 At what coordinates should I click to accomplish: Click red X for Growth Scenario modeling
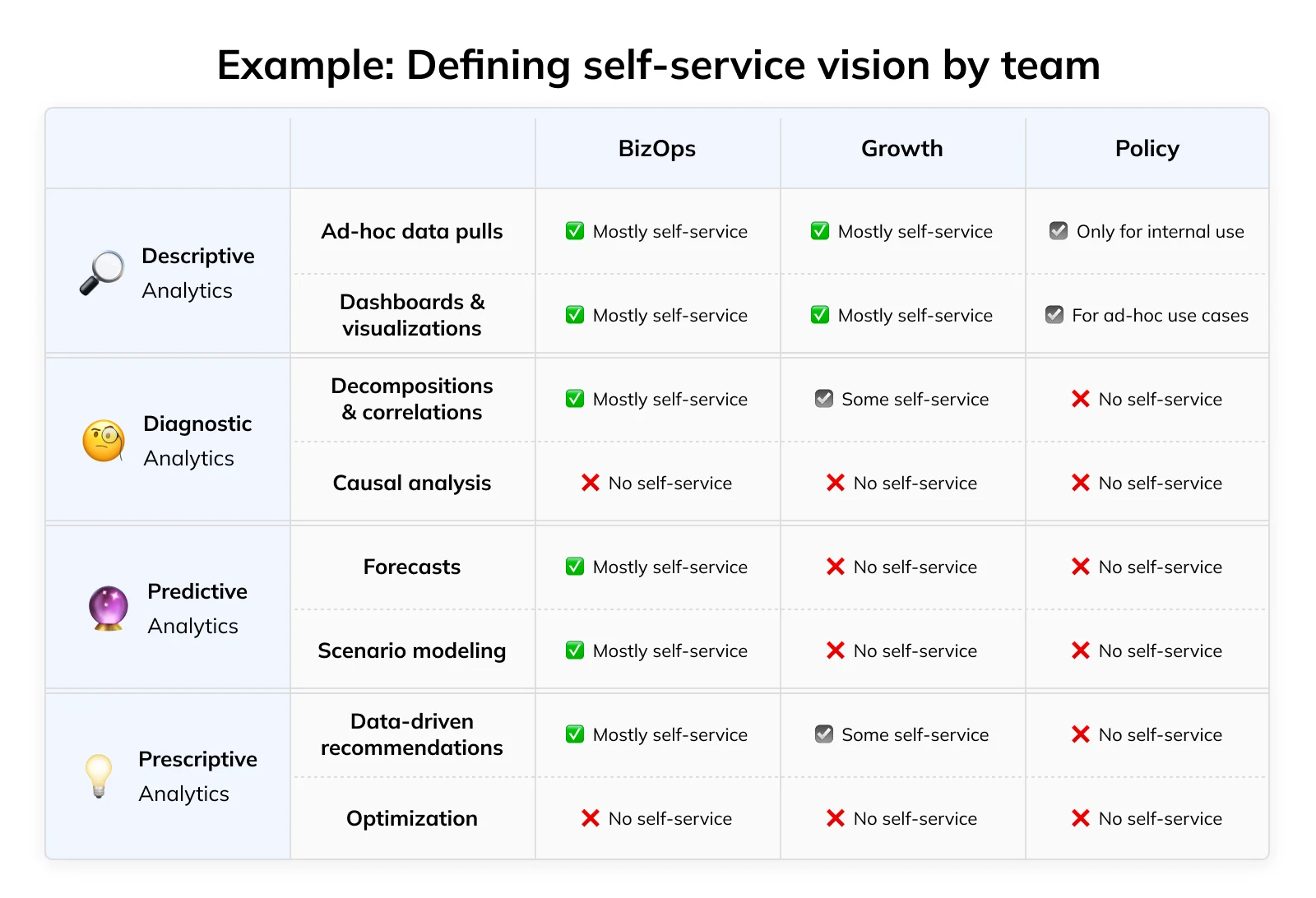[836, 650]
